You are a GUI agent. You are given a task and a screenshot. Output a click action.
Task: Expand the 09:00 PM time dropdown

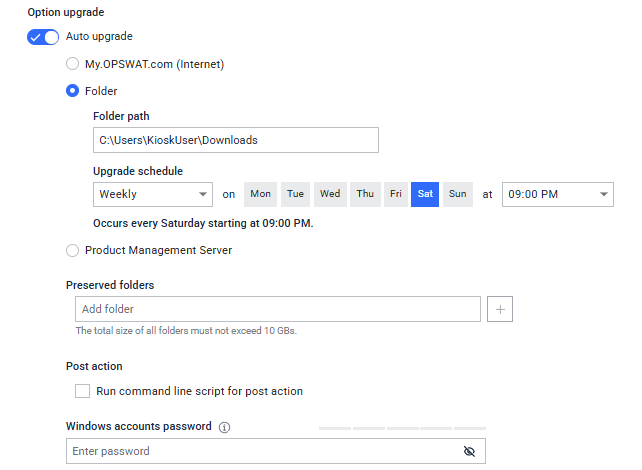point(558,194)
